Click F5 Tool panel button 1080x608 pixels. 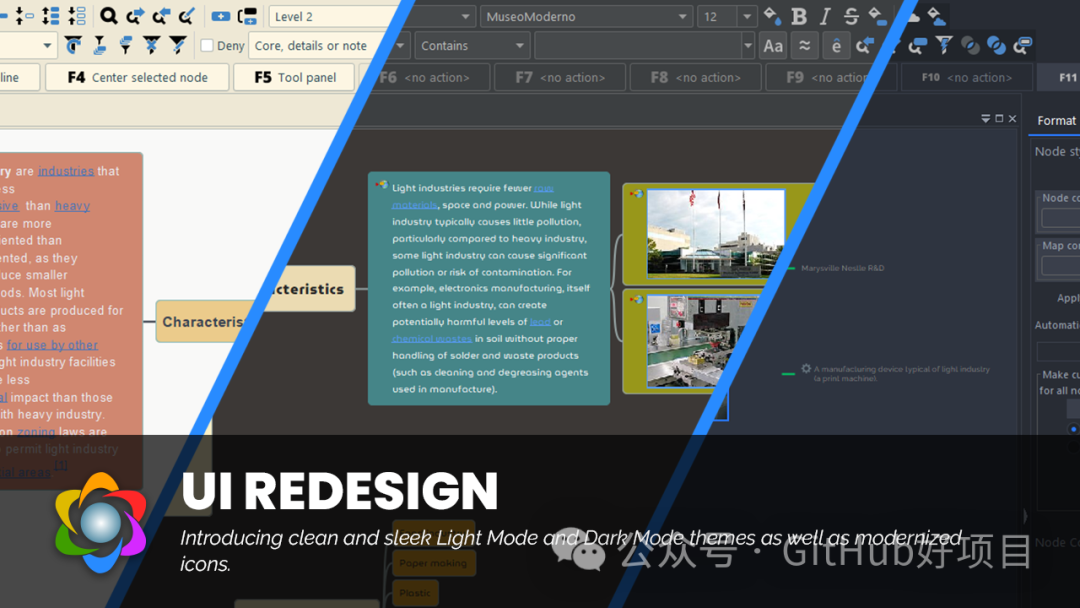[295, 77]
